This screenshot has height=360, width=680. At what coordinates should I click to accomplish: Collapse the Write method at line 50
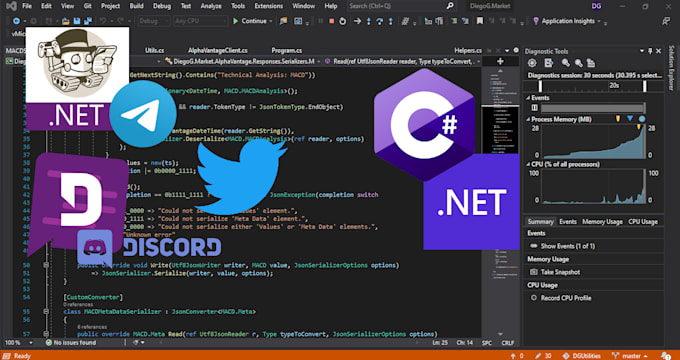(46, 265)
